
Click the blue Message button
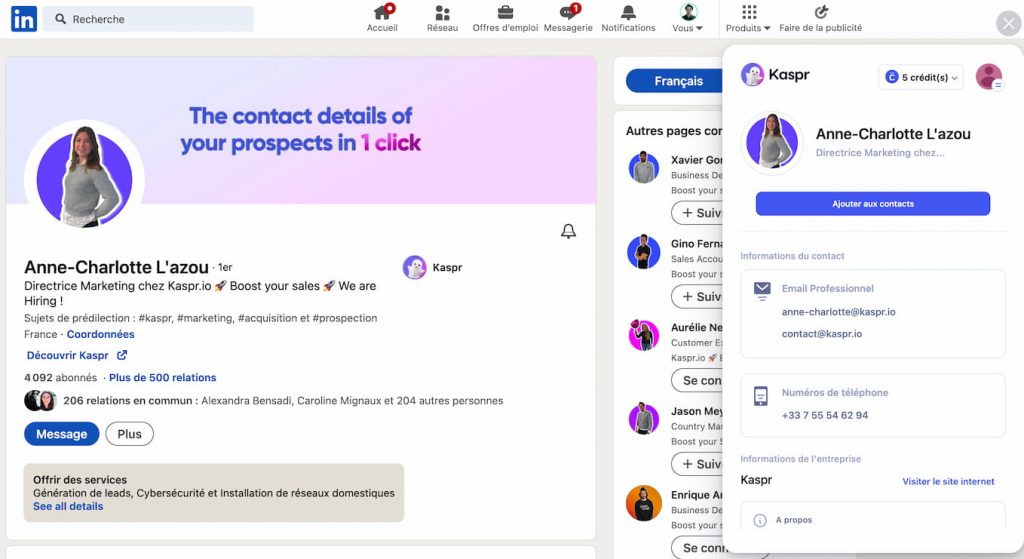click(x=61, y=434)
